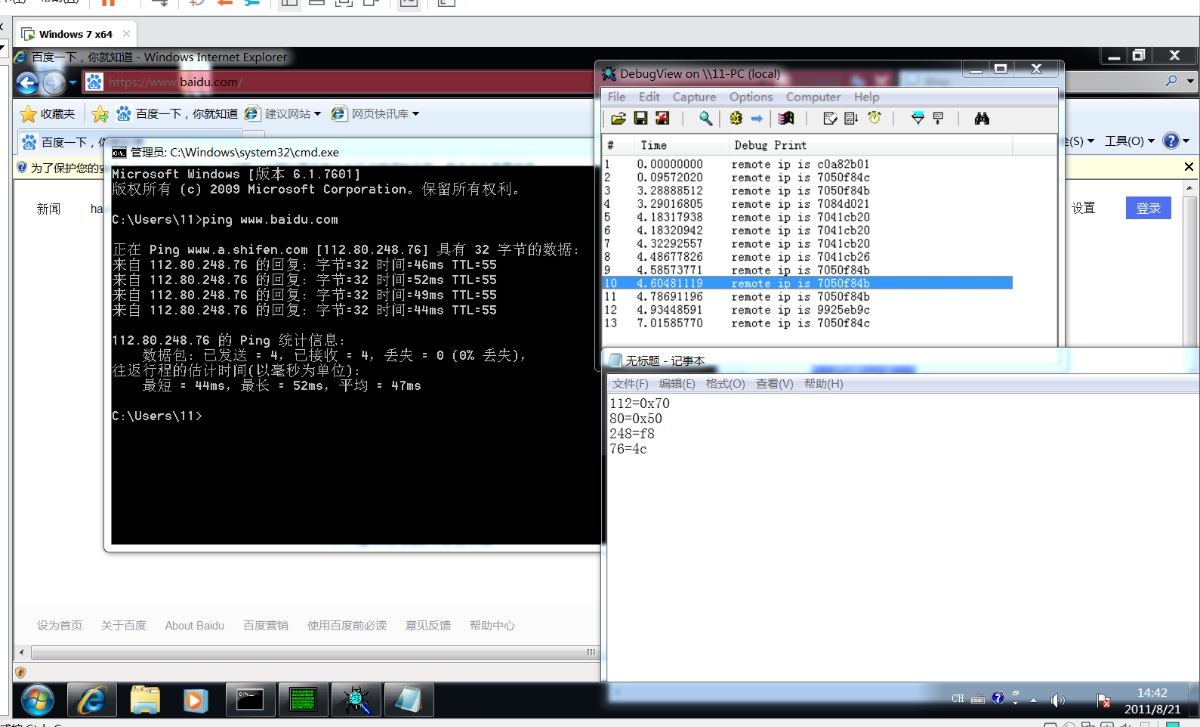
Task: Click the History depth icon in DebugView
Action: [938, 119]
